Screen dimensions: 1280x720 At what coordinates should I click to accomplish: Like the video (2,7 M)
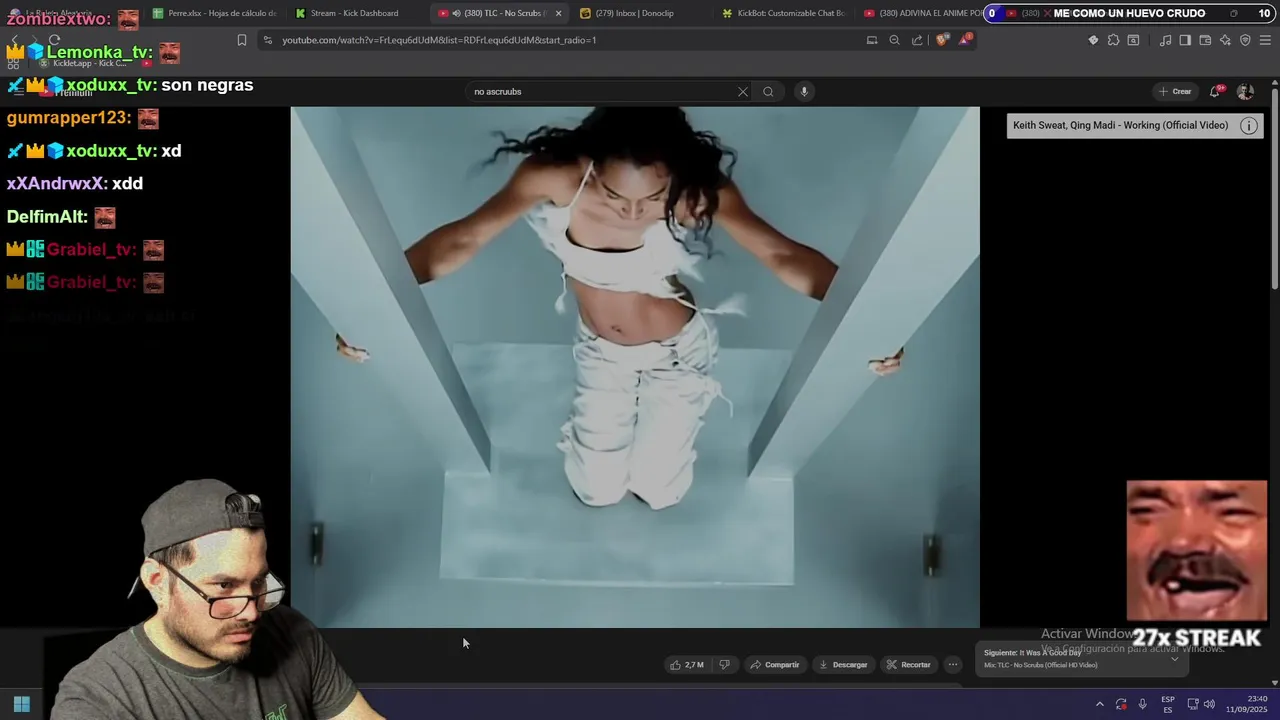click(x=687, y=664)
